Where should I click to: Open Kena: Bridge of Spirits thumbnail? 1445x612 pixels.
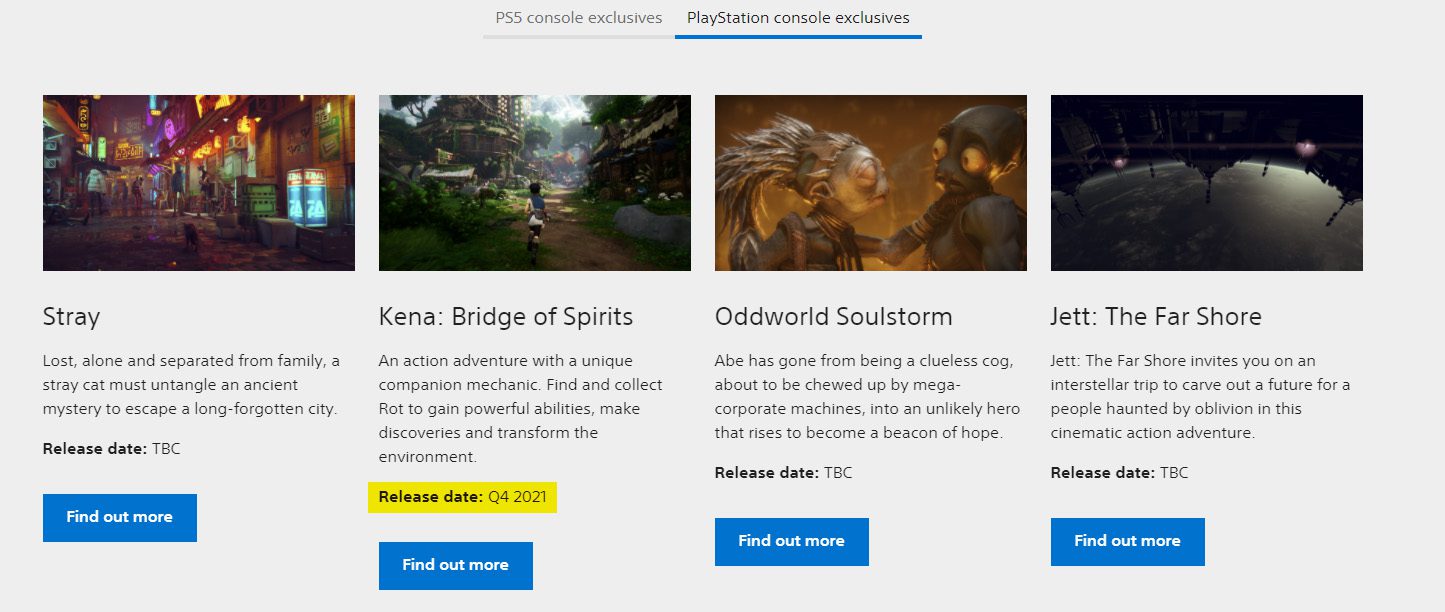pos(535,183)
